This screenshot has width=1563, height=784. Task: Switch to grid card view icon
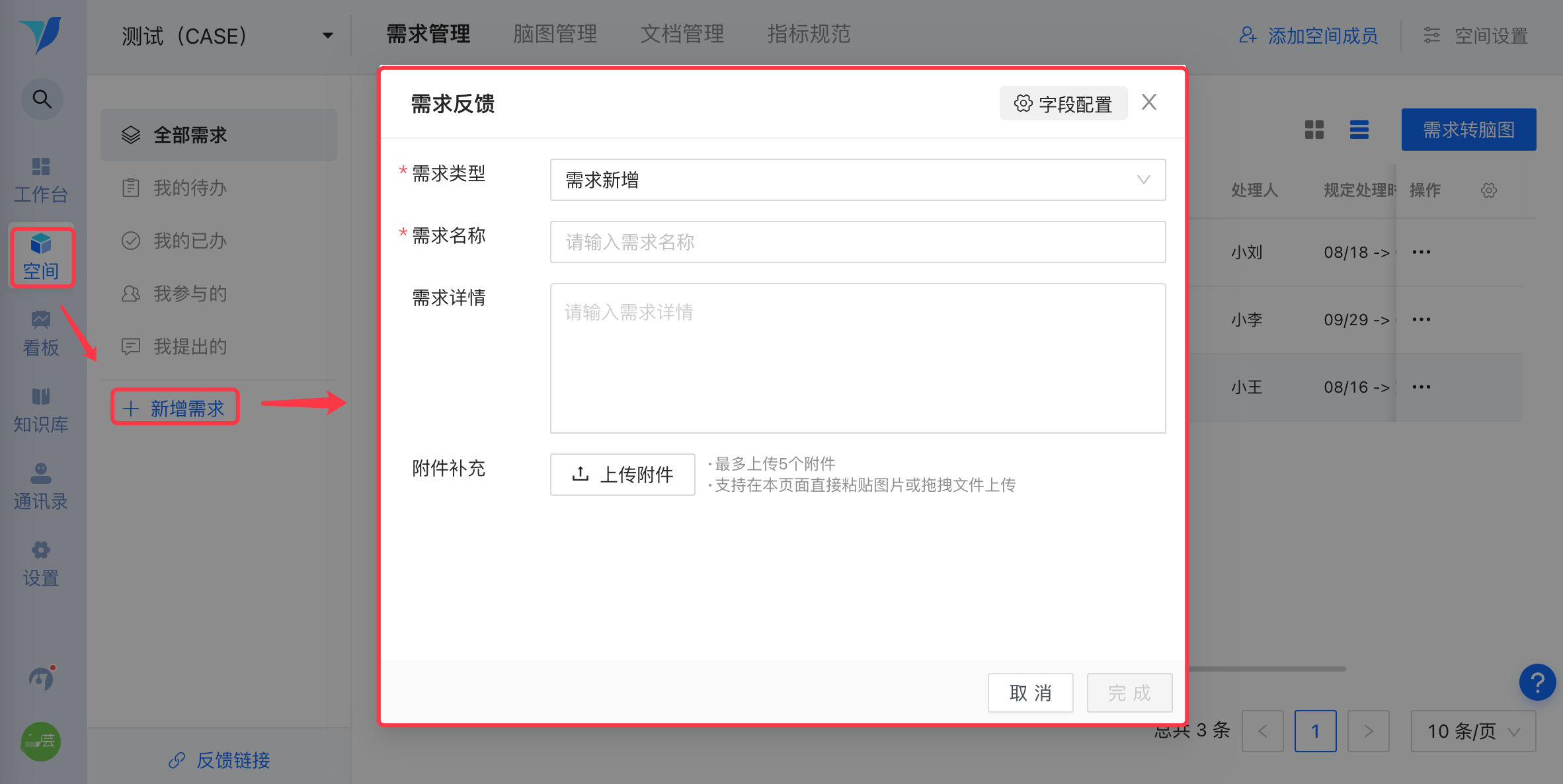(1314, 130)
